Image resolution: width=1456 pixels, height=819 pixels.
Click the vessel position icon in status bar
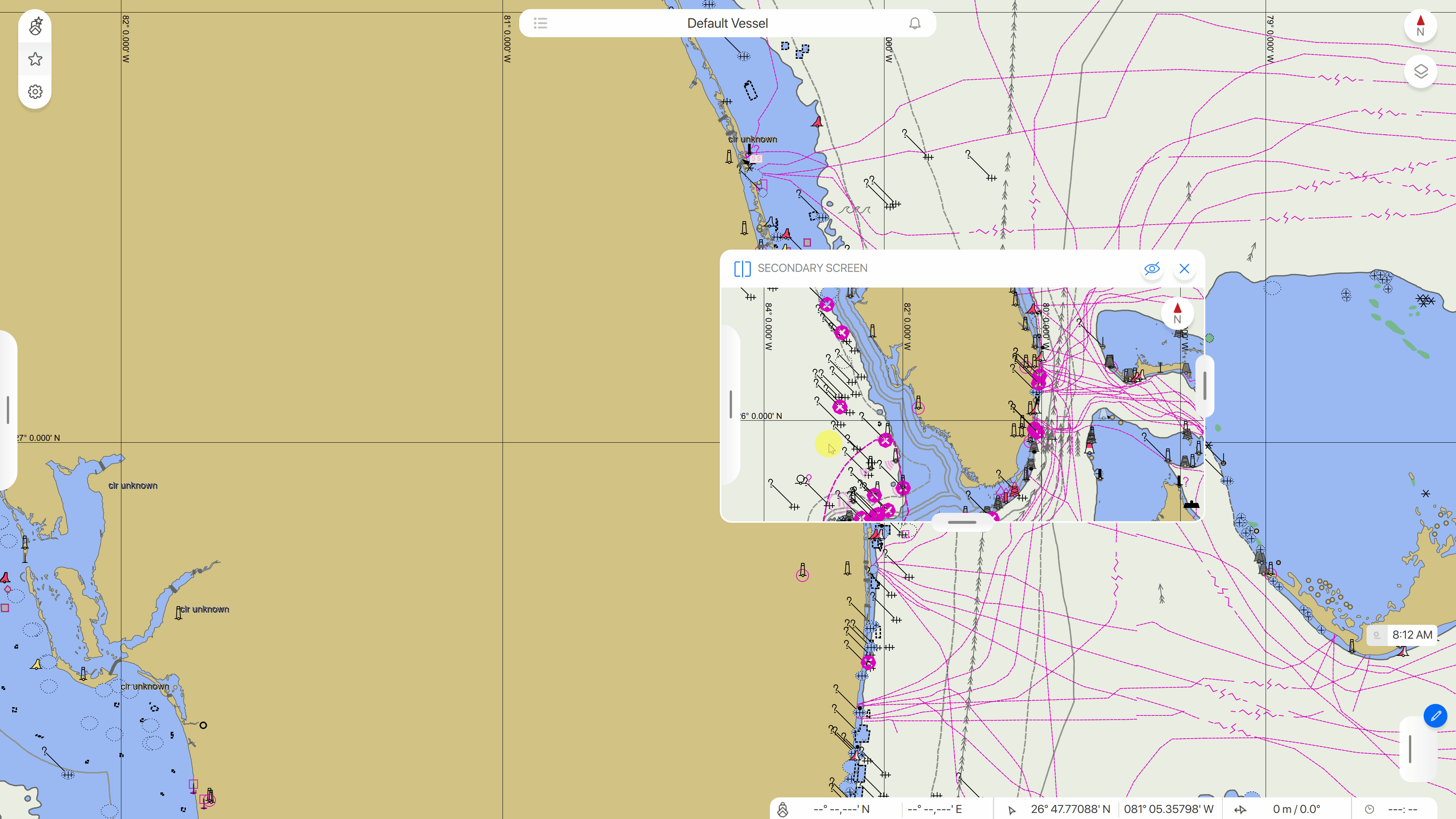[x=782, y=810]
